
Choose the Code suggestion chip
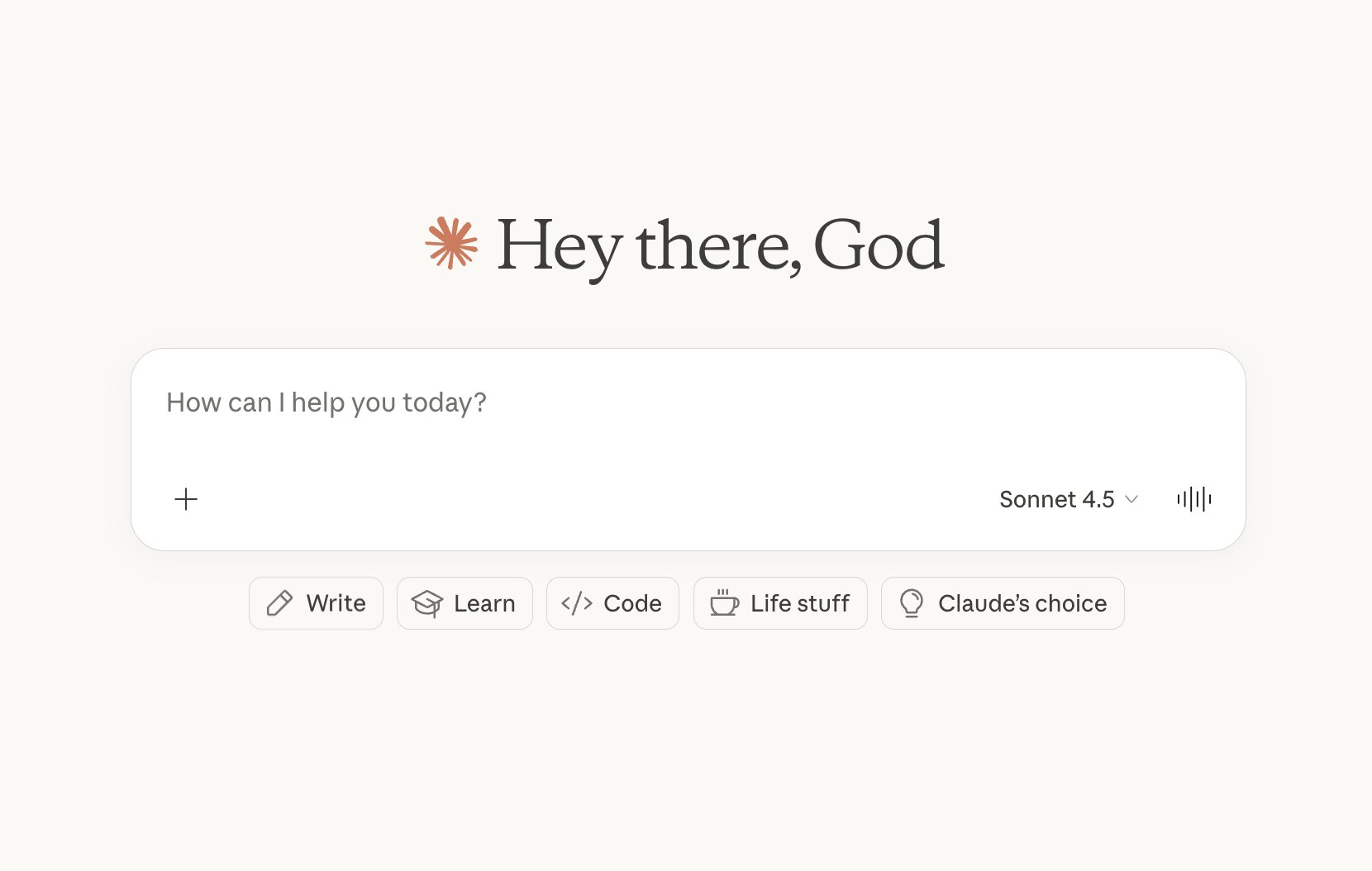coord(612,603)
